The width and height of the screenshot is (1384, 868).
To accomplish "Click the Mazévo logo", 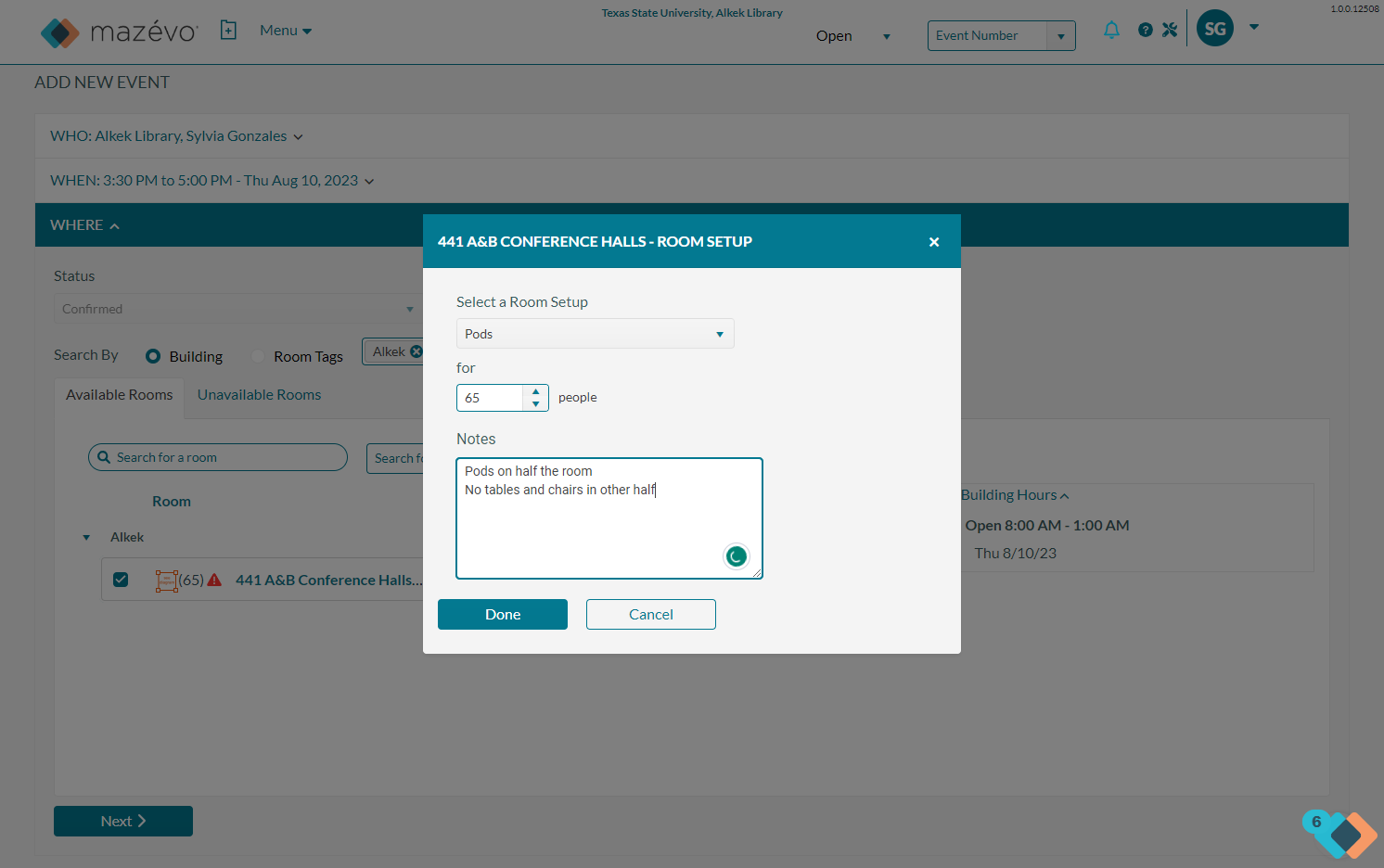I will pos(120,32).
